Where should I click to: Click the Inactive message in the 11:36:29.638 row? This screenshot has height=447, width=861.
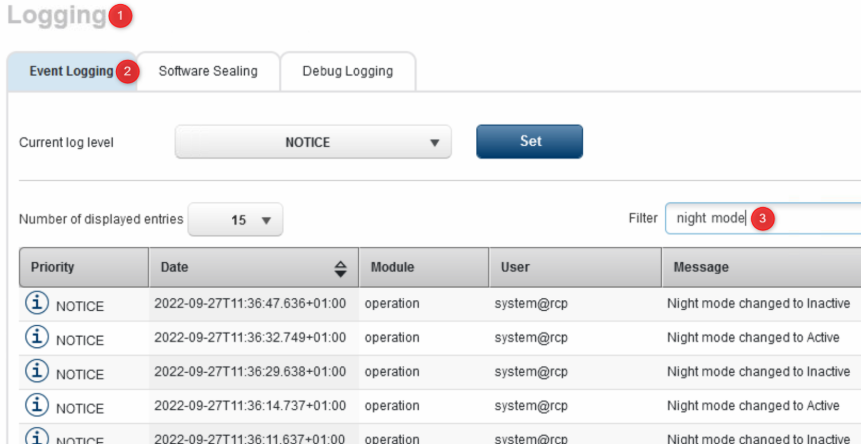coord(758,372)
